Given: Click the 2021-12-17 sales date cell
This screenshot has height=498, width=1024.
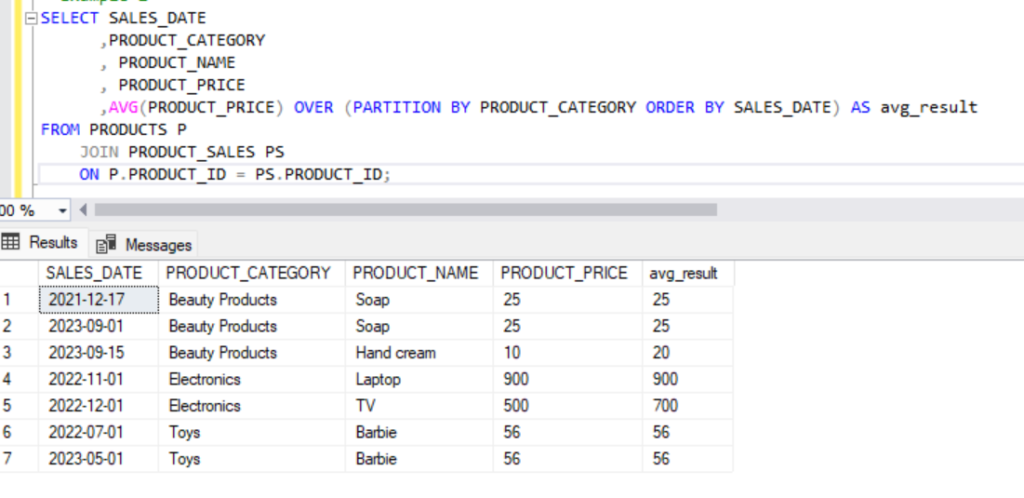Looking at the screenshot, I should pyautogui.click(x=97, y=299).
